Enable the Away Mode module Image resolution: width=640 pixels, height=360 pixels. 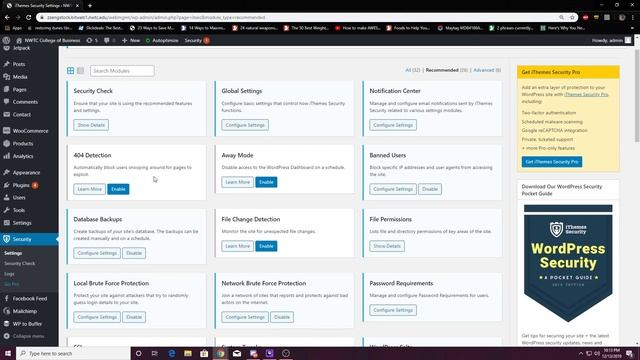[x=266, y=182]
